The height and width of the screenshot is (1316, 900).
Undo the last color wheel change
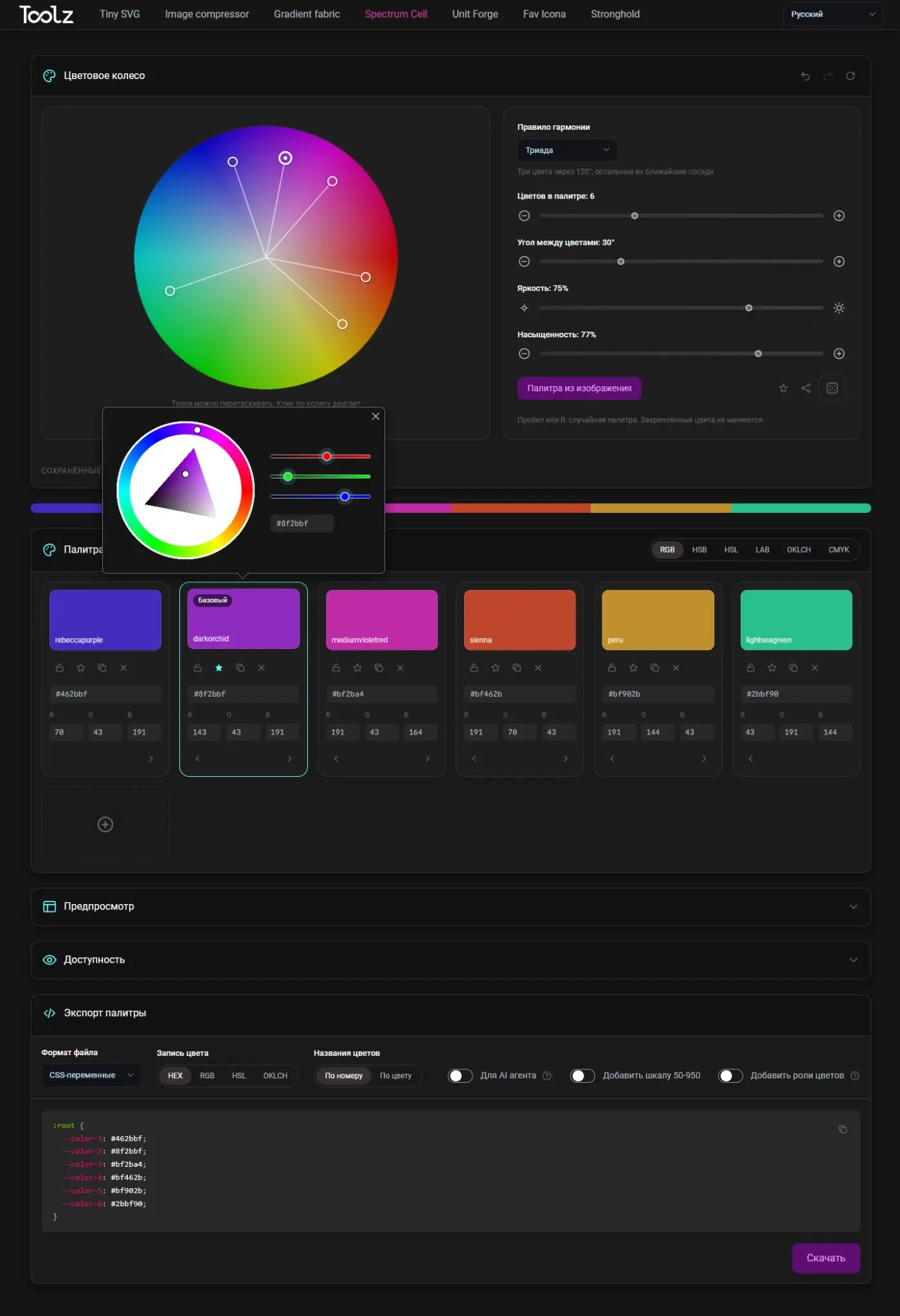click(805, 76)
